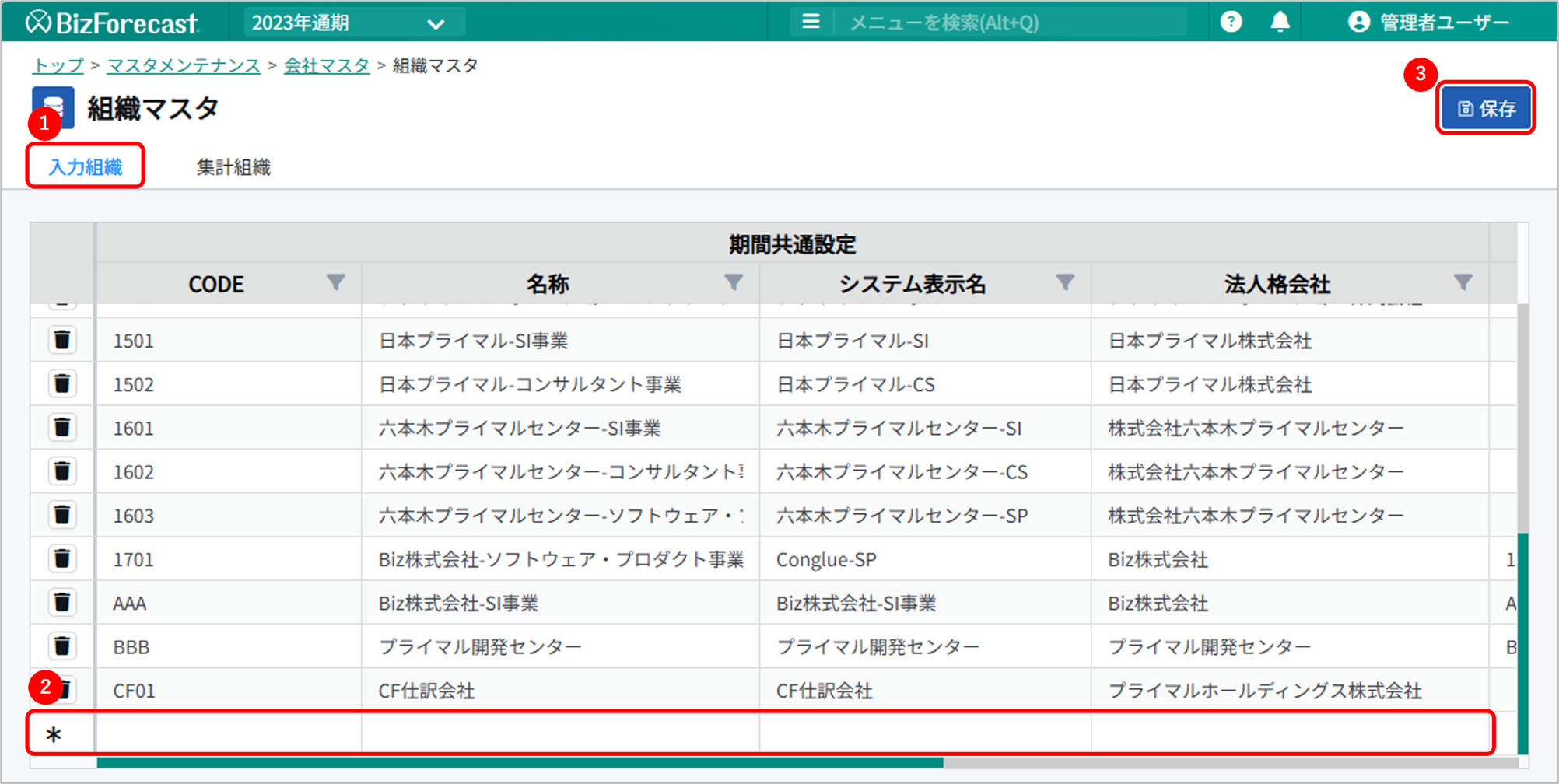Viewport: 1559px width, 784px height.
Task: Open the CODE column filter
Action: [x=335, y=283]
